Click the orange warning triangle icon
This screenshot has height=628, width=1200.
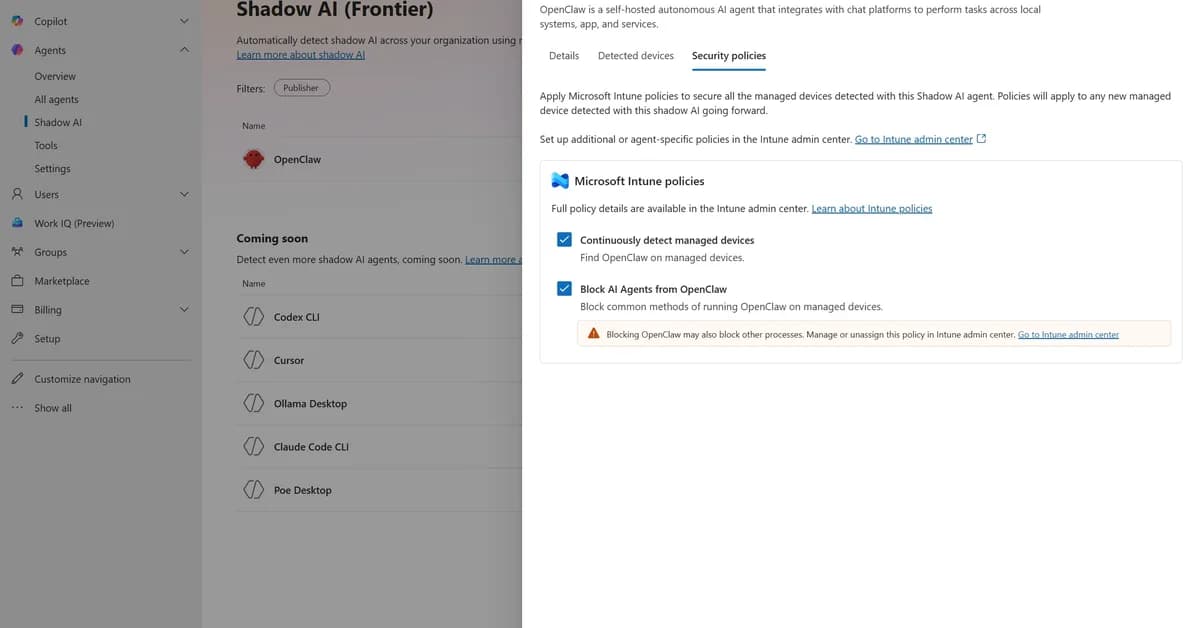594,334
